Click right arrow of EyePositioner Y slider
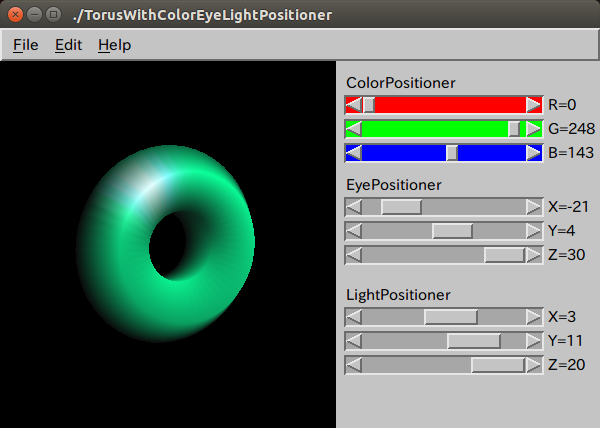Screen dimensions: 600x428 pos(534,231)
